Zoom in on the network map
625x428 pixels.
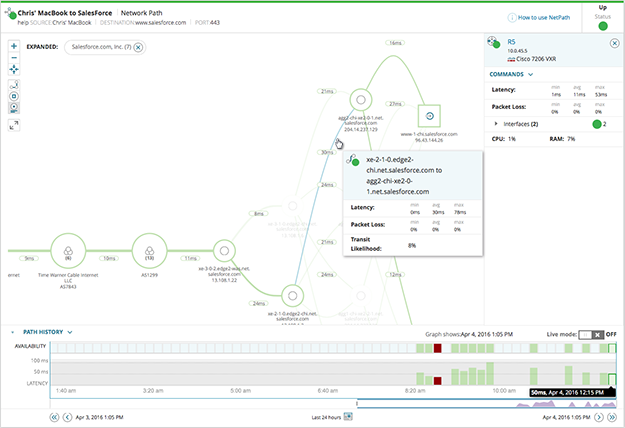[13, 46]
